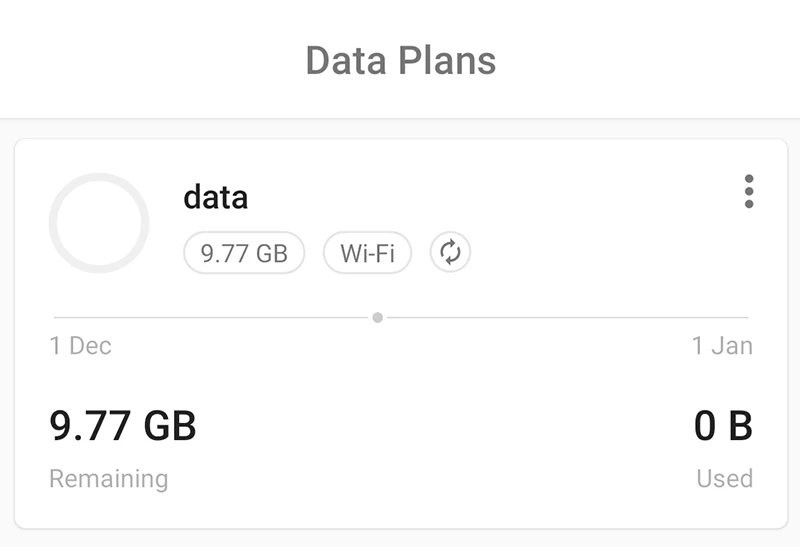Click the 1 Jan end date
Viewport: 800px width, 547px height.
722,346
